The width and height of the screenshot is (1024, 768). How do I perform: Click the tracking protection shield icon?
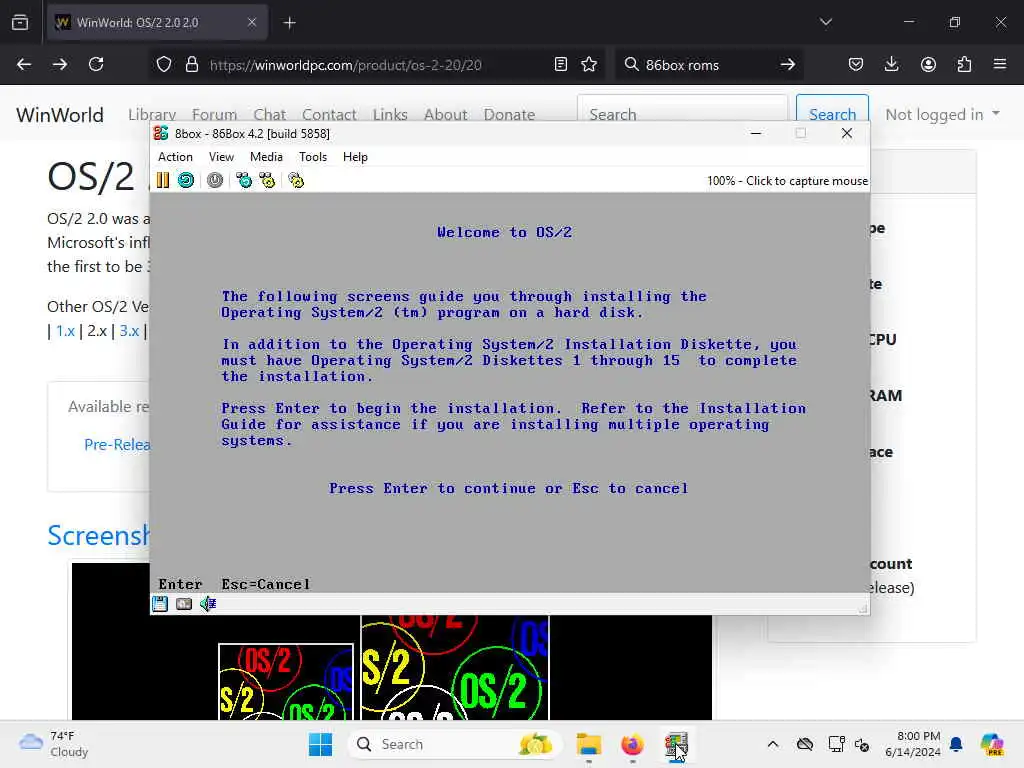point(164,65)
